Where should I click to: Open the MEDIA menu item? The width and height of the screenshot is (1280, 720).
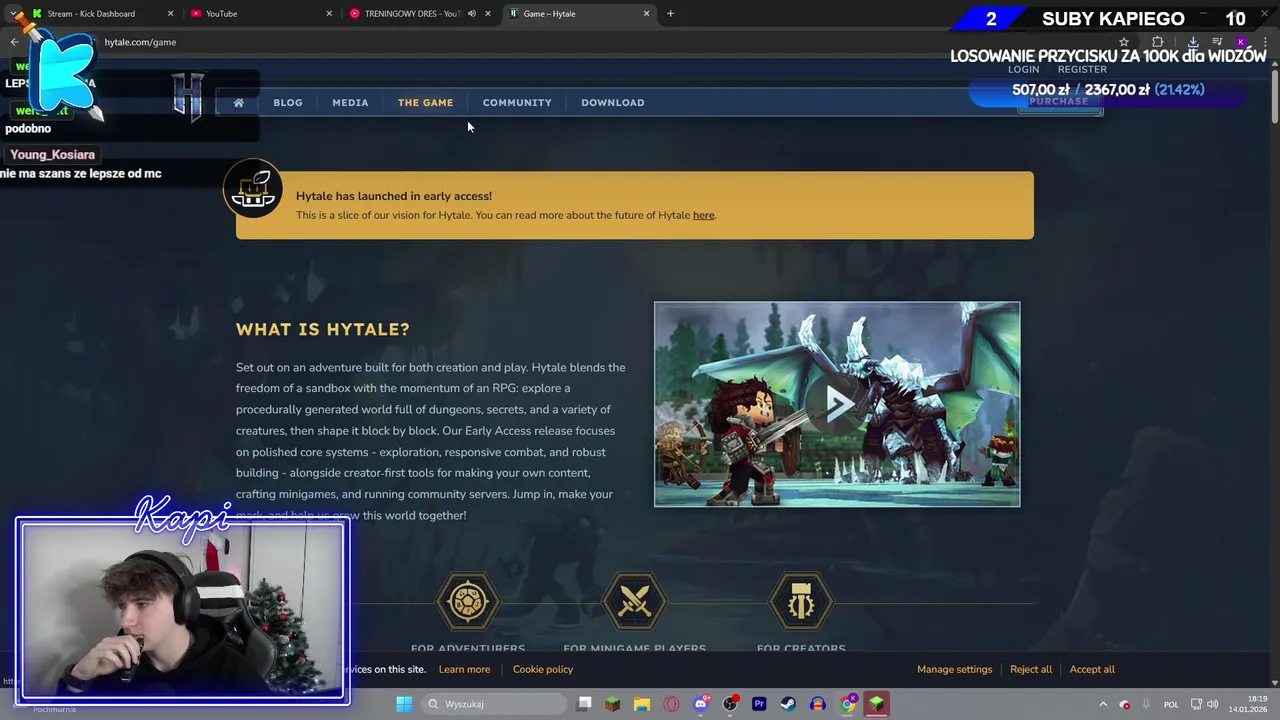click(x=350, y=102)
